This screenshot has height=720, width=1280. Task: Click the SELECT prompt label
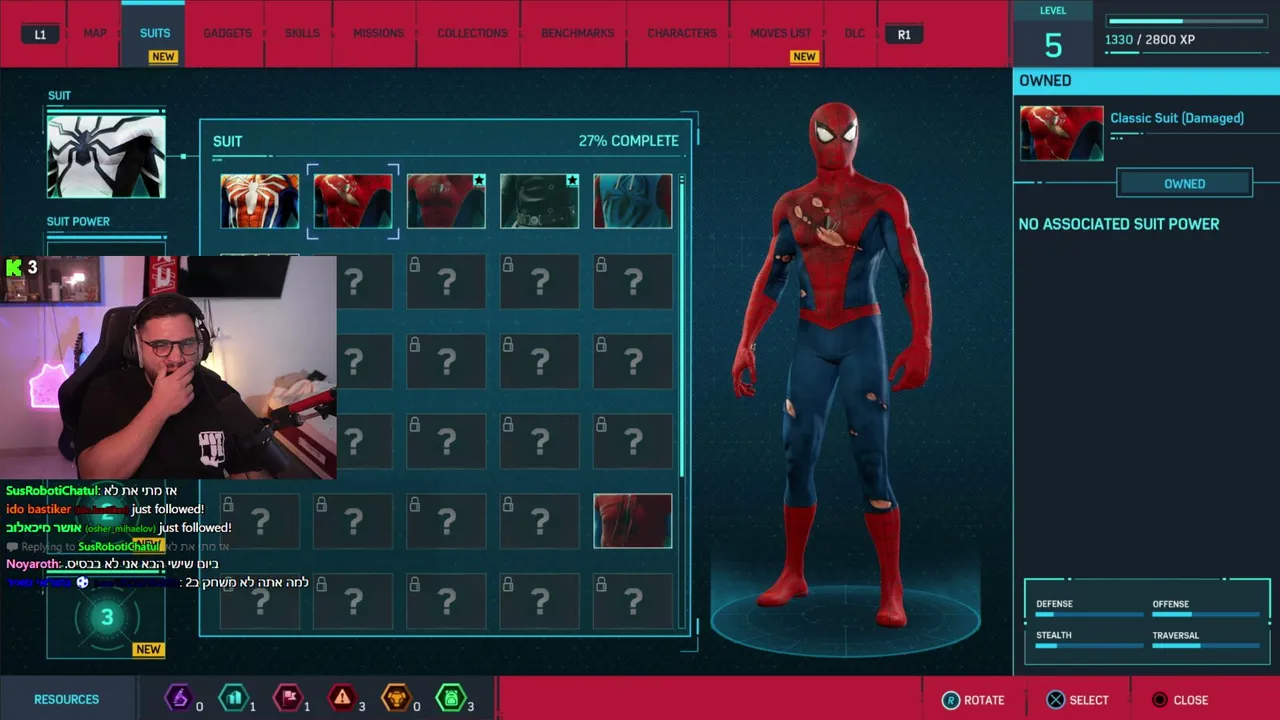click(x=1089, y=700)
